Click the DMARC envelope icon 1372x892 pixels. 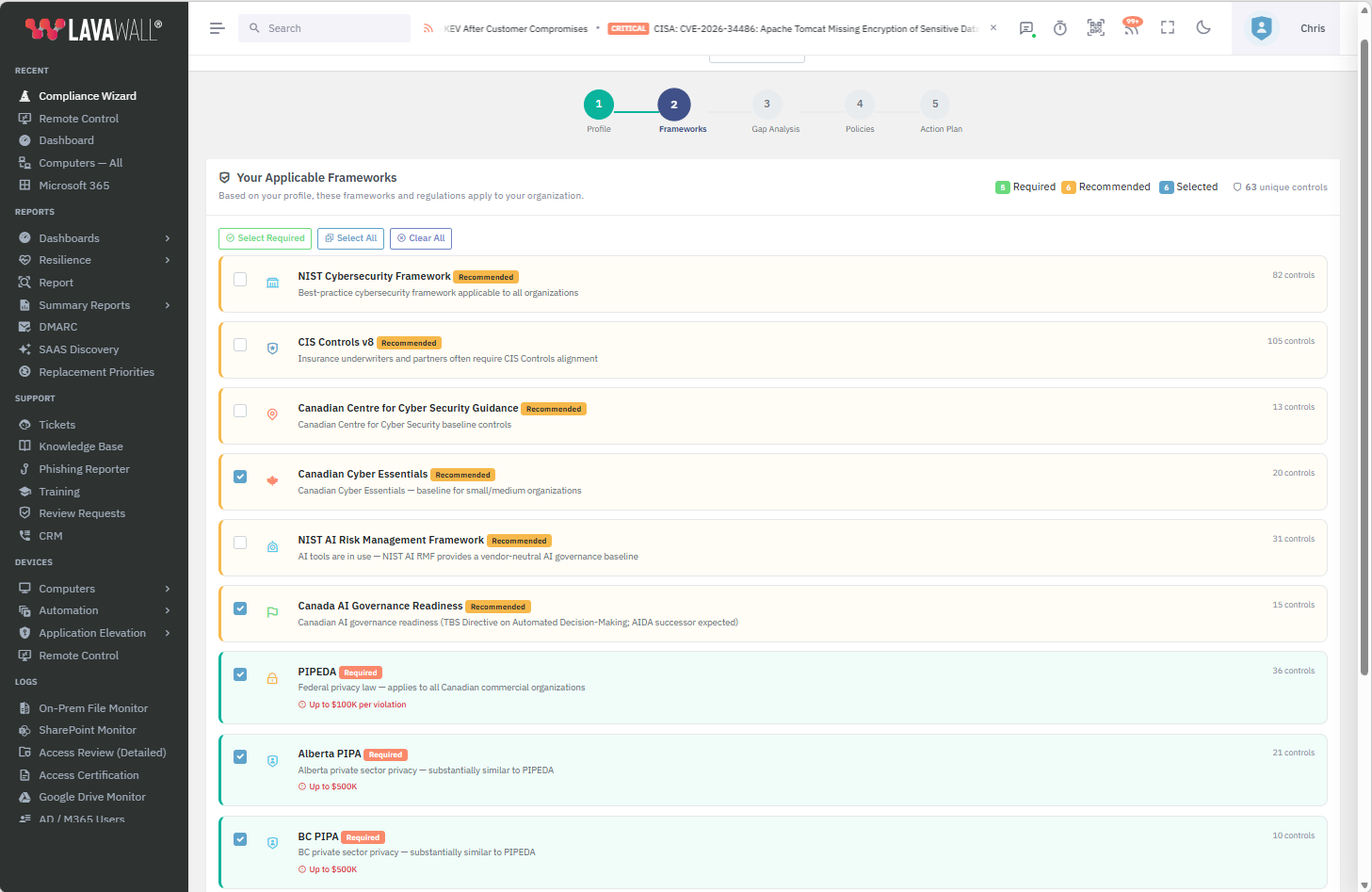pos(24,327)
